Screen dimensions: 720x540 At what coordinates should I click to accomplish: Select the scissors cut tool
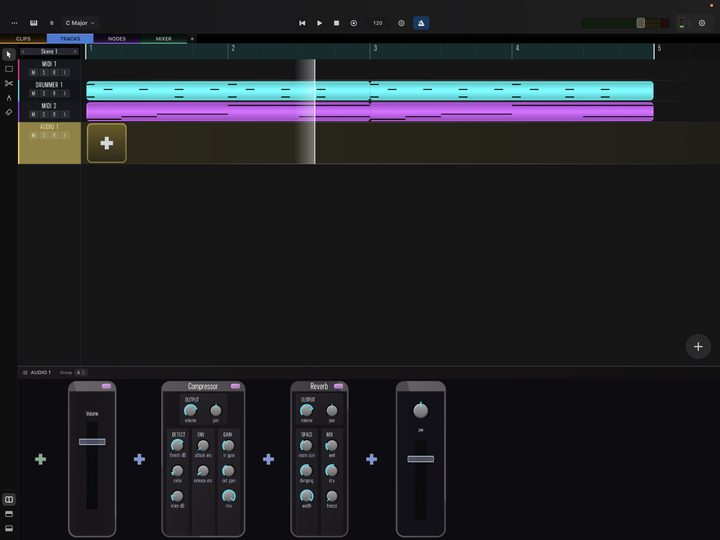(x=9, y=83)
